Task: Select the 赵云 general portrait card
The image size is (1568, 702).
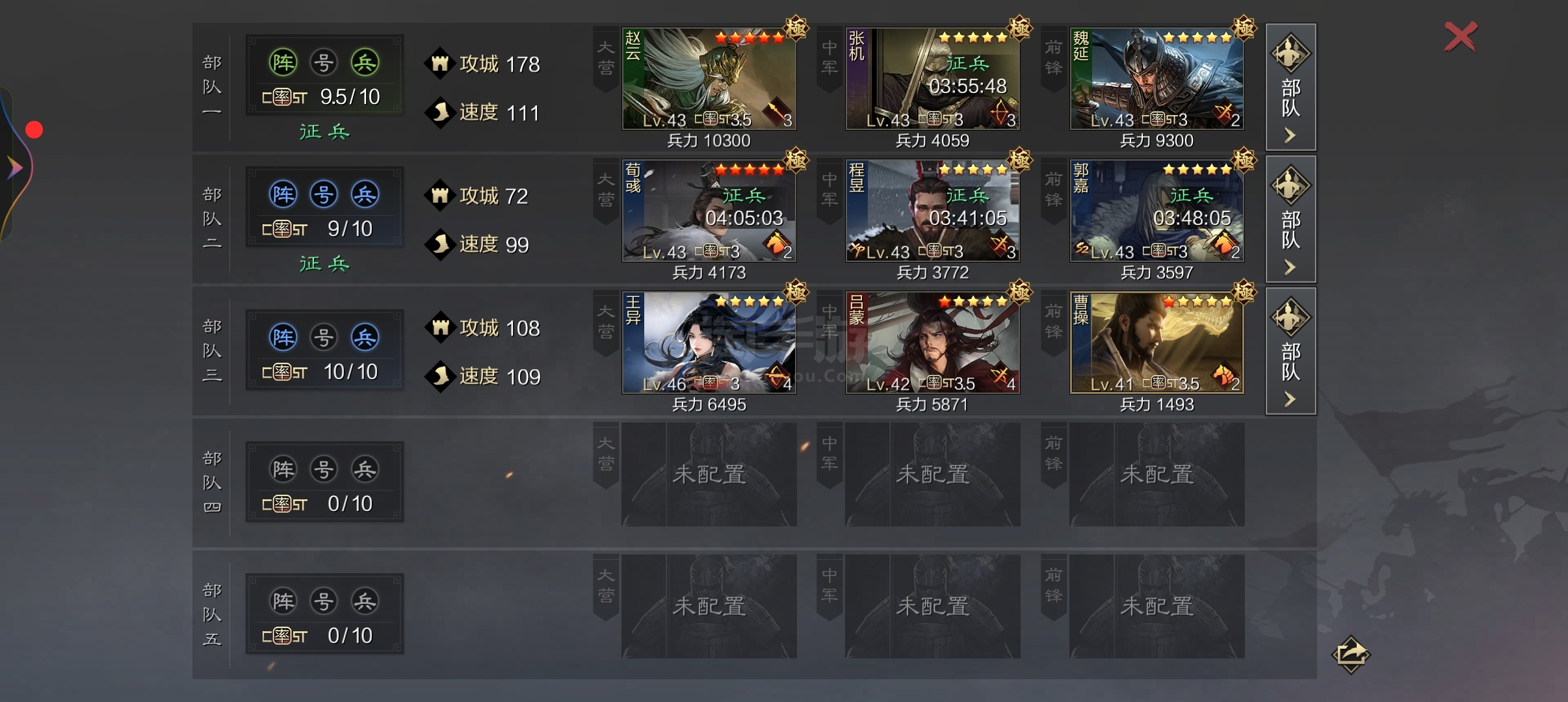Action: 709,79
